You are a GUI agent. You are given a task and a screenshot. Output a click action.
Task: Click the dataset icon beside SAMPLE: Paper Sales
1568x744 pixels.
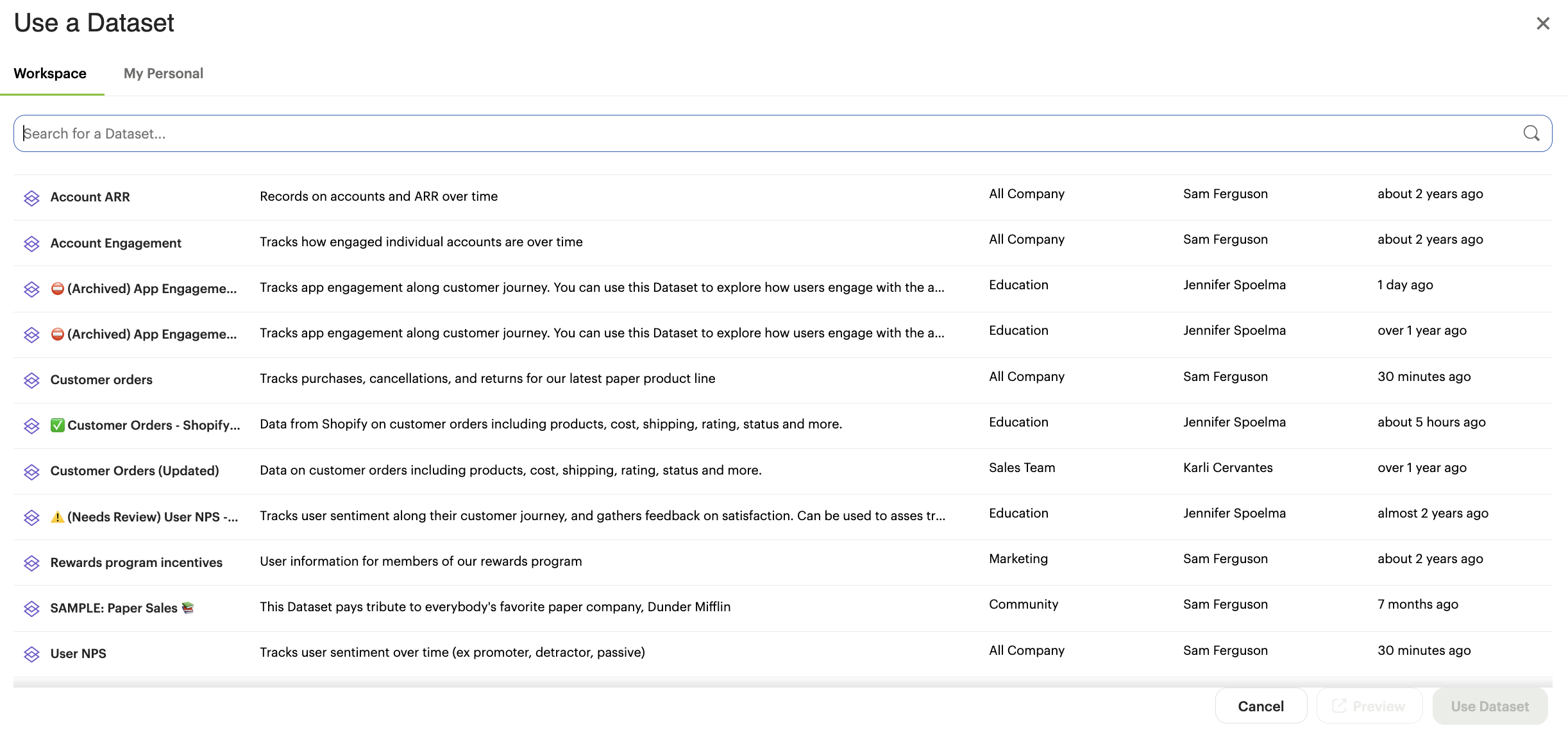click(x=31, y=608)
